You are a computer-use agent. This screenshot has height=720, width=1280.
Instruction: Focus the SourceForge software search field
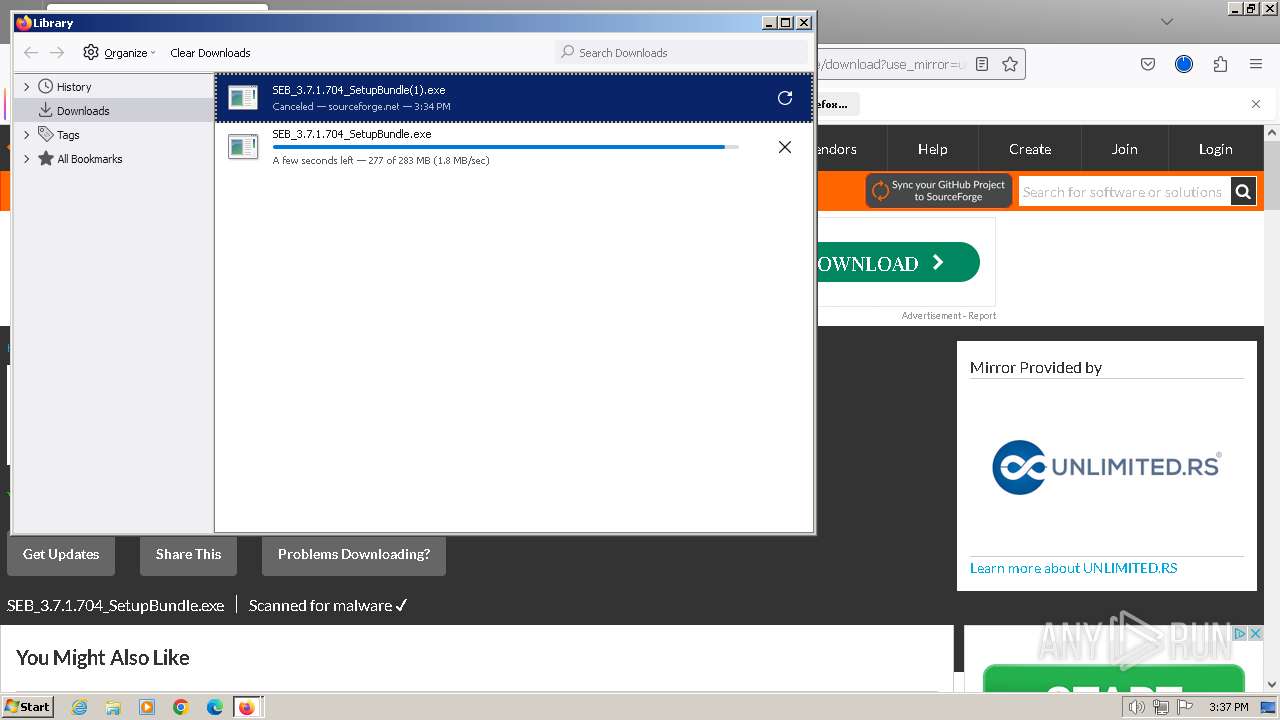click(1124, 192)
